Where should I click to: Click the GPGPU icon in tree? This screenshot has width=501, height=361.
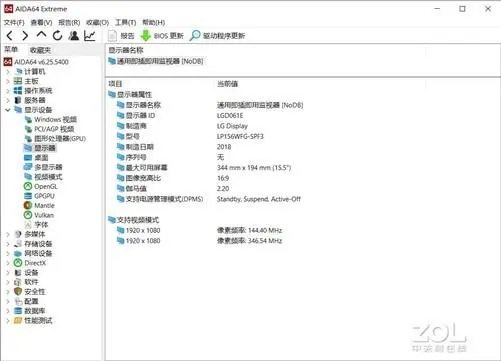(28, 196)
